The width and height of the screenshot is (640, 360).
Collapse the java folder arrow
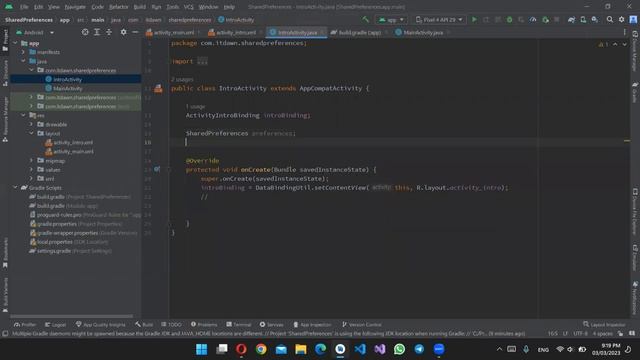click(x=23, y=61)
